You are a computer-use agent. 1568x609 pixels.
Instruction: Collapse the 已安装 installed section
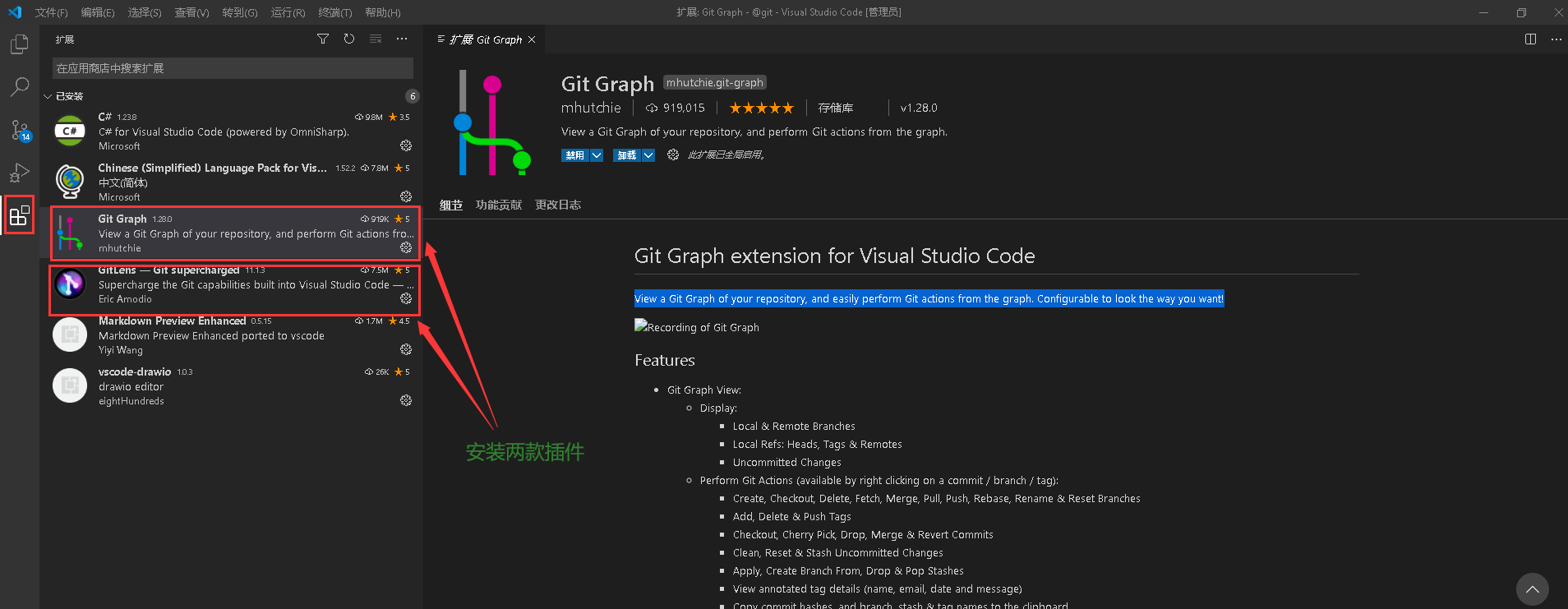[x=48, y=96]
